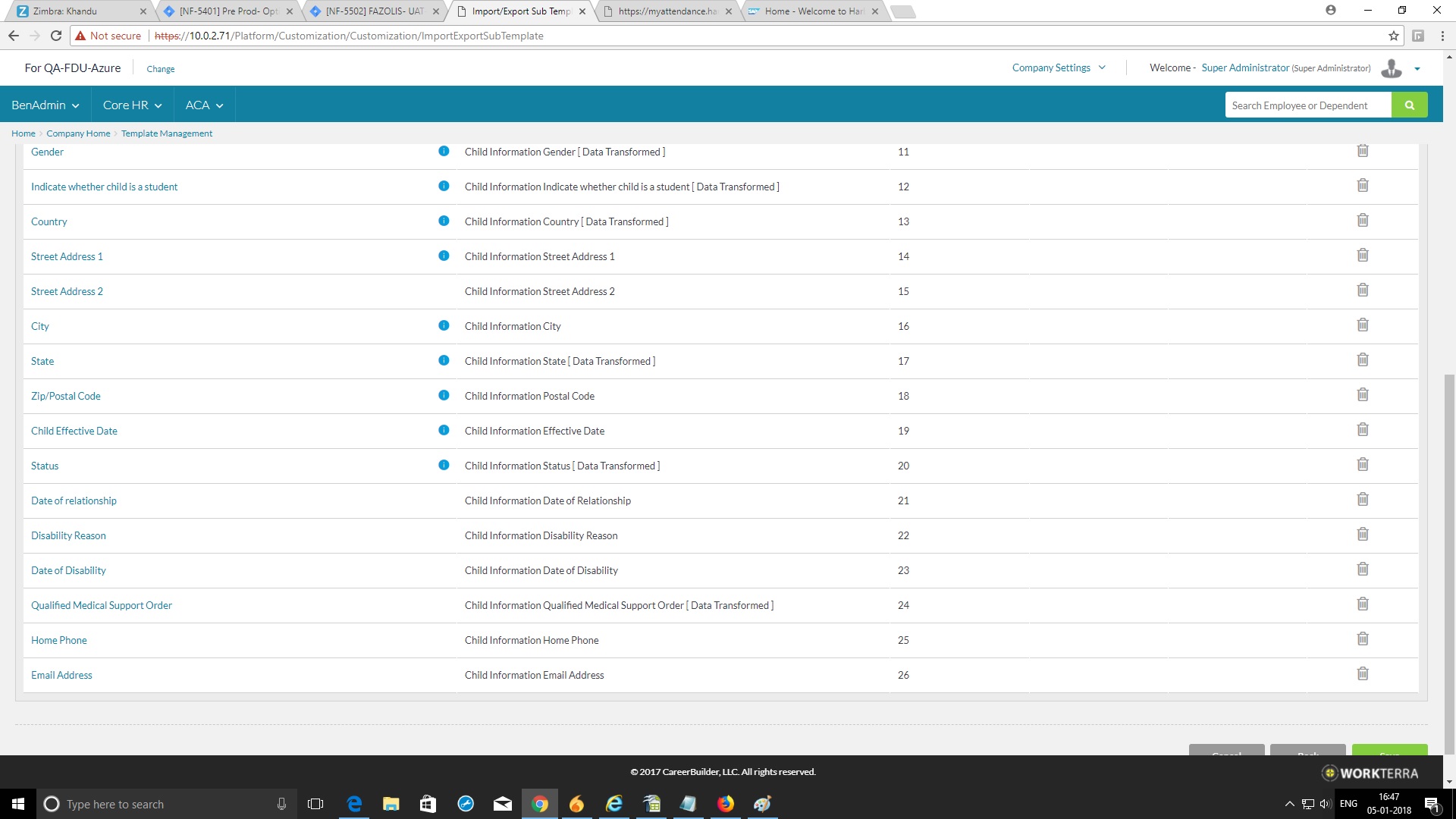
Task: Click info icon next to Status
Action: click(444, 465)
